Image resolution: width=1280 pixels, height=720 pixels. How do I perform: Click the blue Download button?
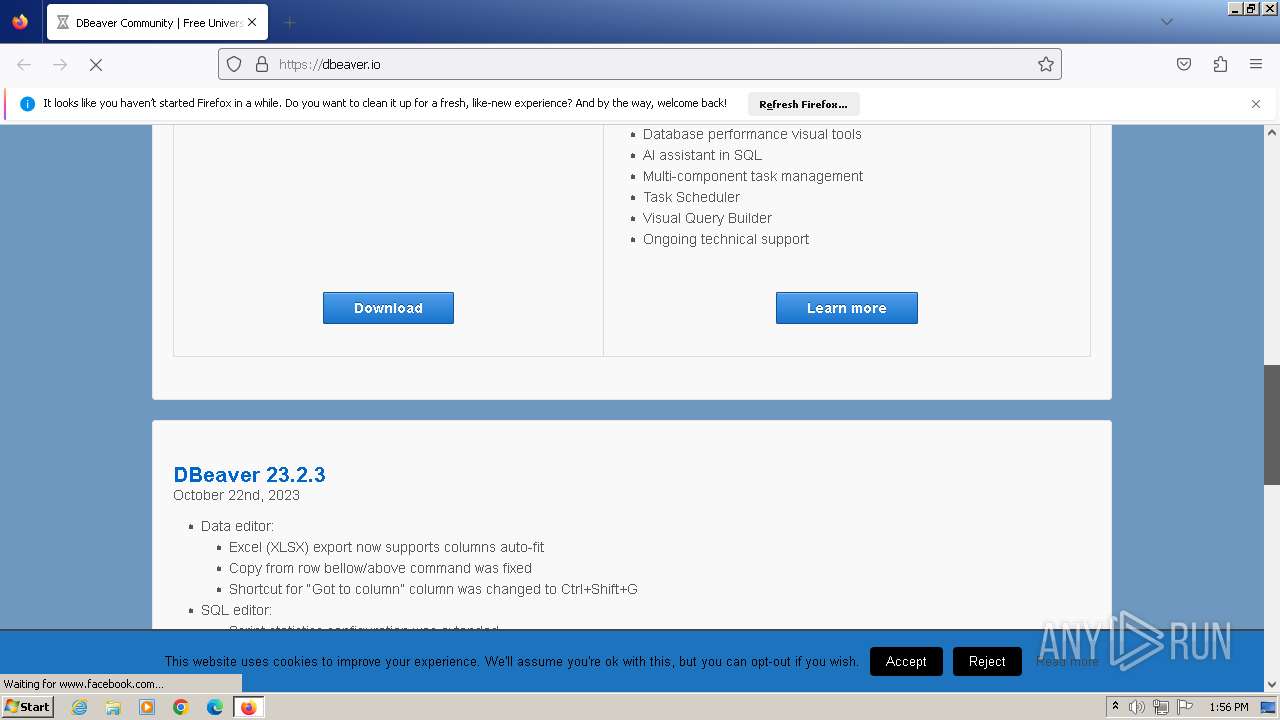pyautogui.click(x=388, y=308)
